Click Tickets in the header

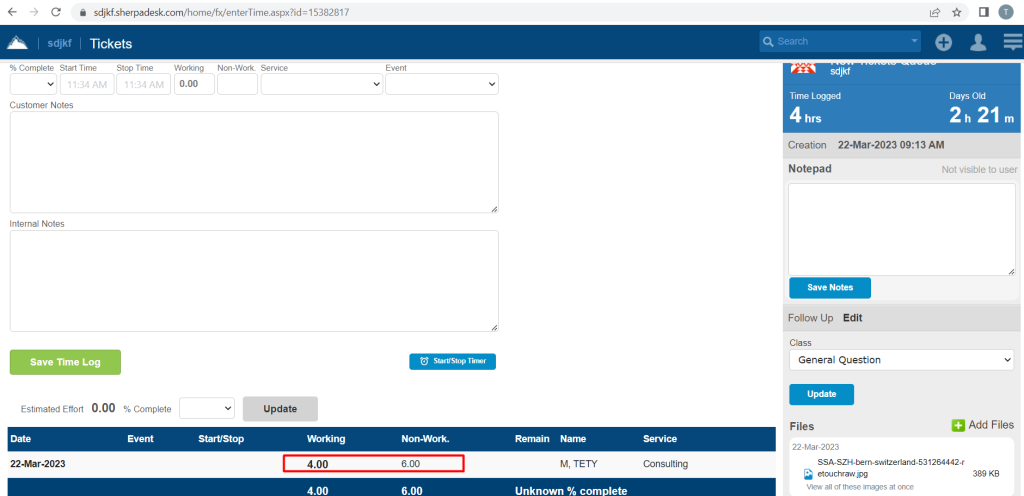coord(111,44)
